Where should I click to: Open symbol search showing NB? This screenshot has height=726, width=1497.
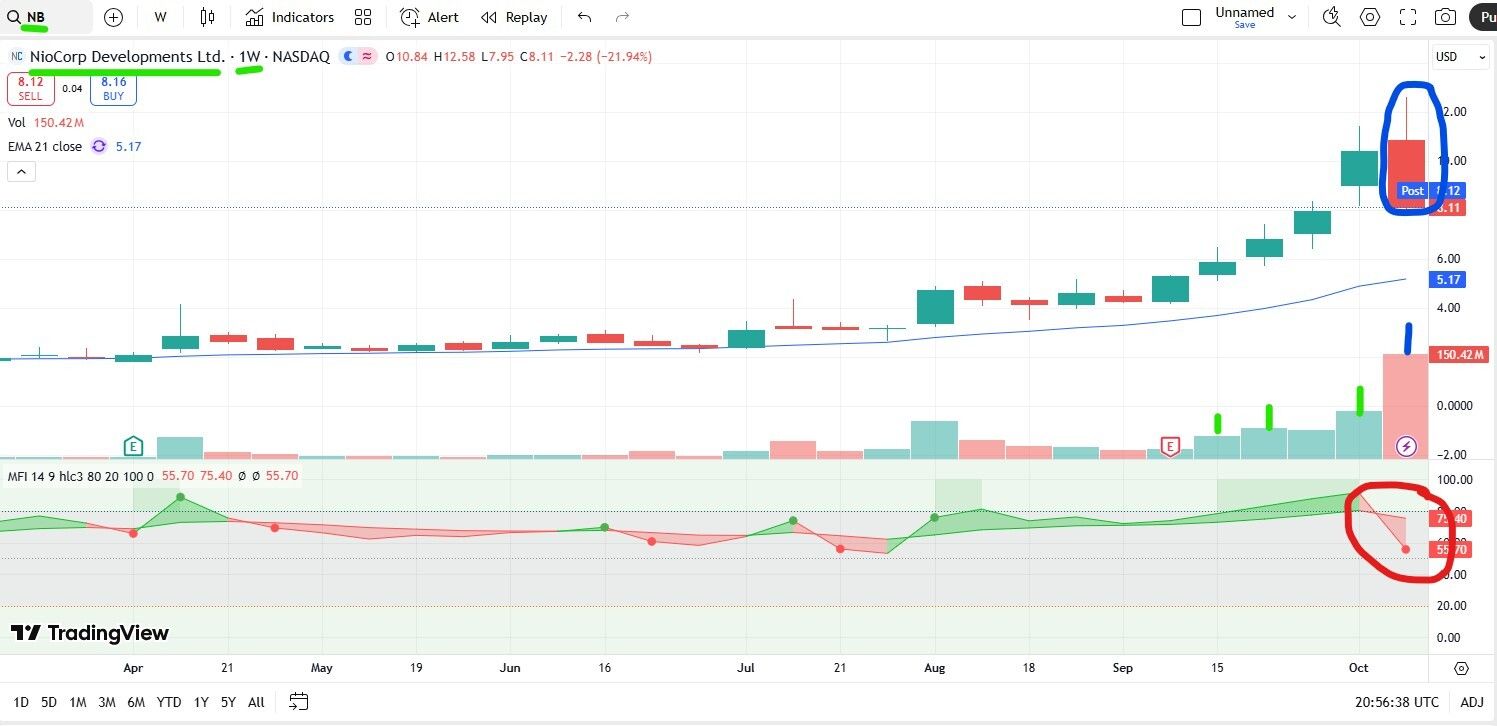(47, 17)
